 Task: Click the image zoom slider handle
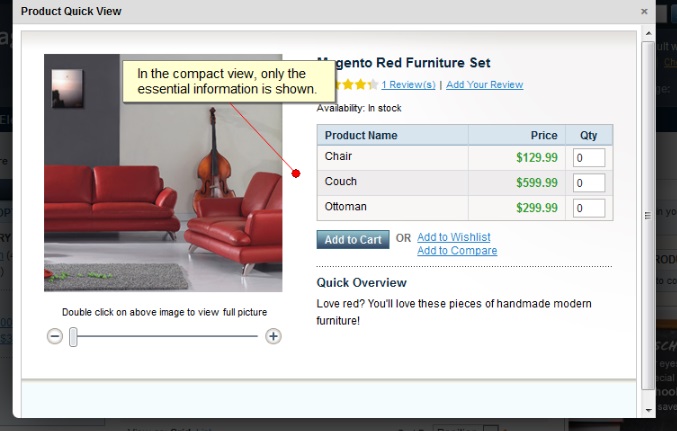(x=73, y=337)
